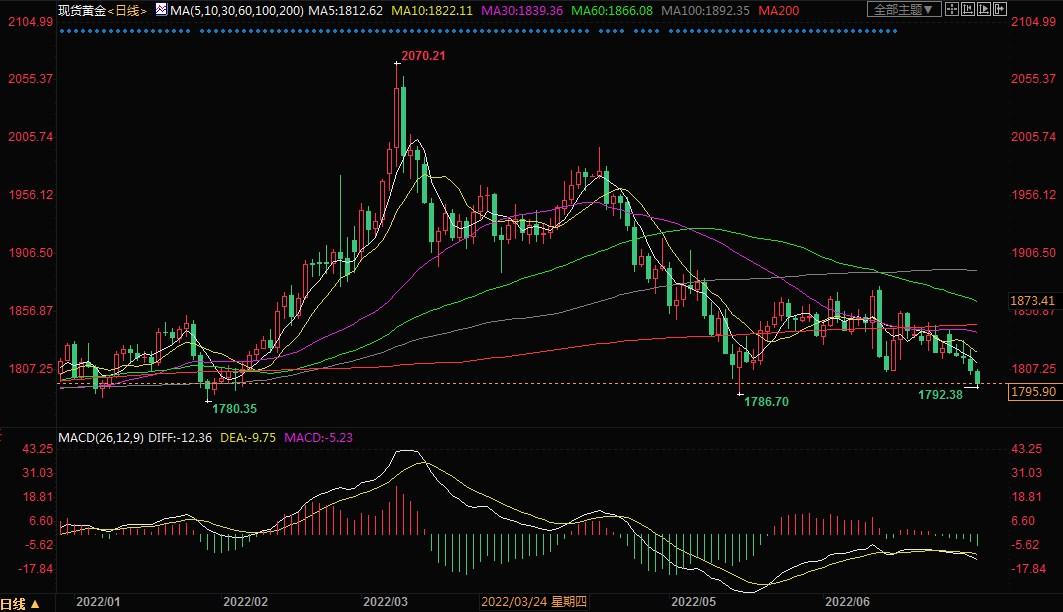Click the 1795.90 current price tag
Screen dimensions: 1063x612
pyautogui.click(x=1034, y=391)
